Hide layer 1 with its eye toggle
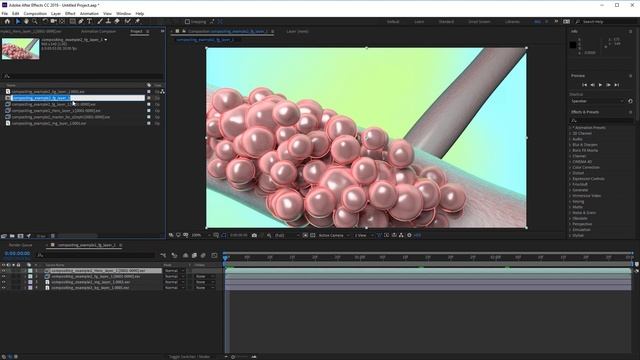The width and height of the screenshot is (640, 360). [x=4, y=271]
